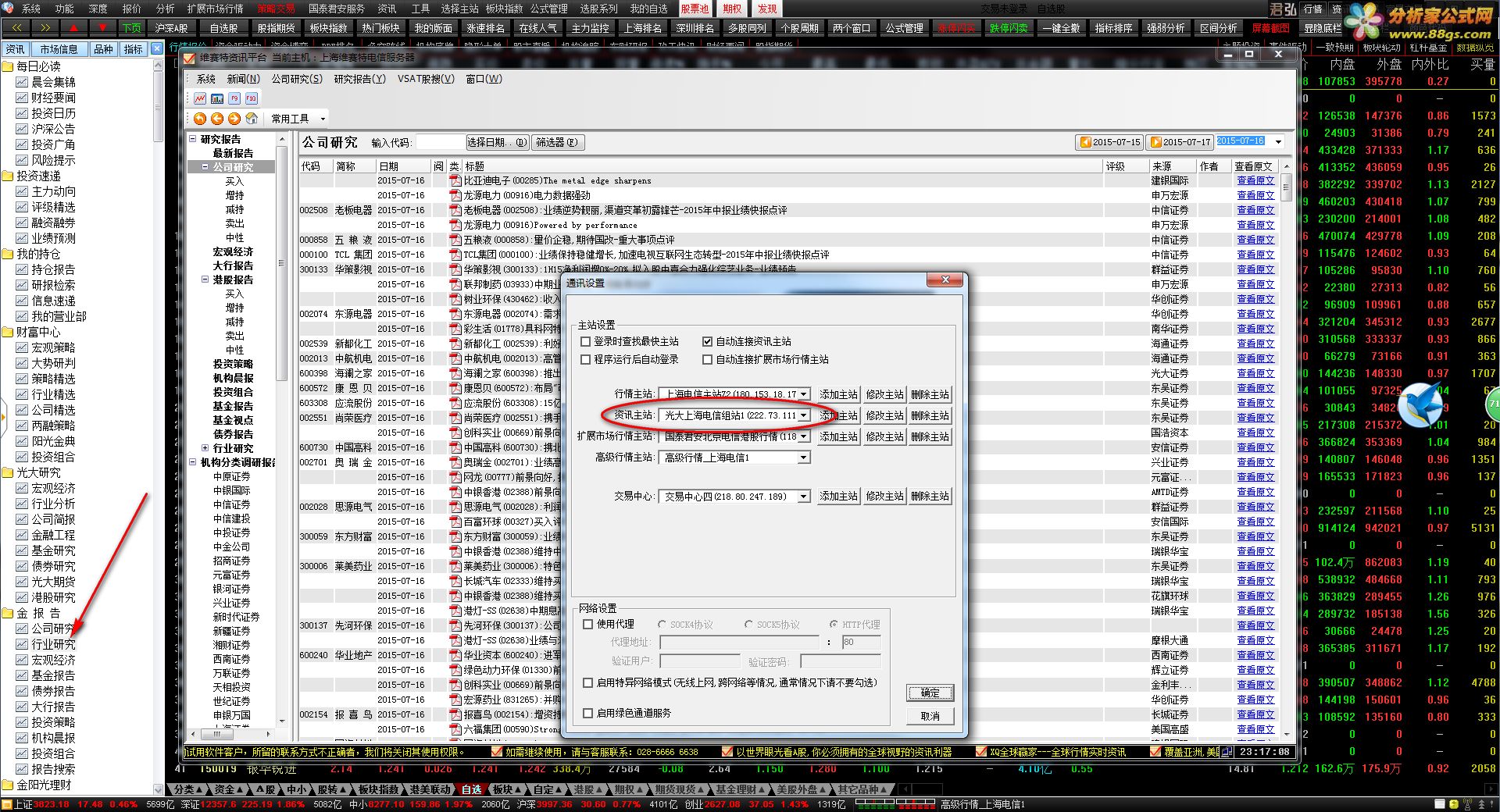Click 筛选器(F) button
Image resolution: width=1500 pixels, height=812 pixels.
(557, 142)
